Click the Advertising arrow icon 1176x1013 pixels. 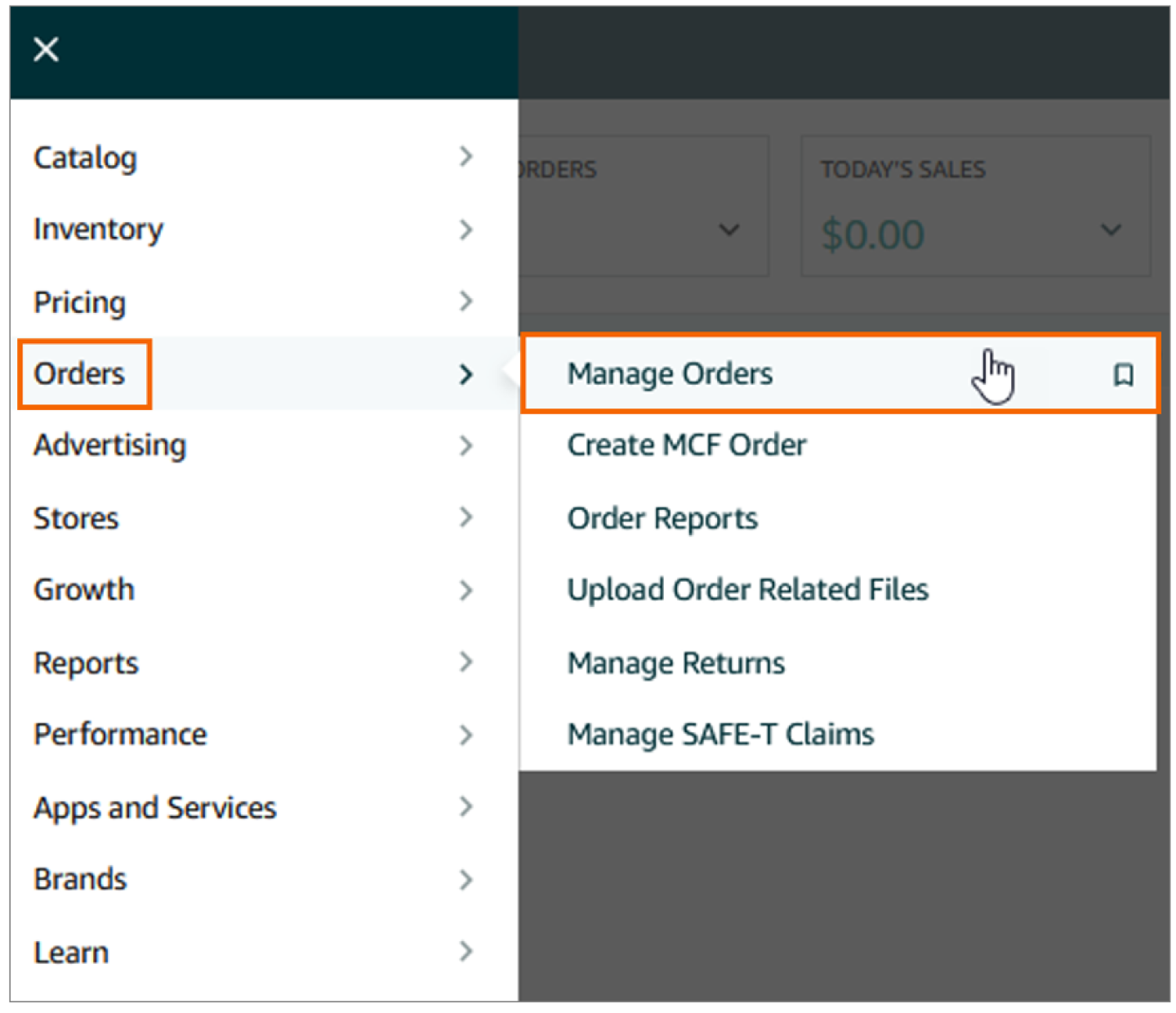tap(465, 446)
